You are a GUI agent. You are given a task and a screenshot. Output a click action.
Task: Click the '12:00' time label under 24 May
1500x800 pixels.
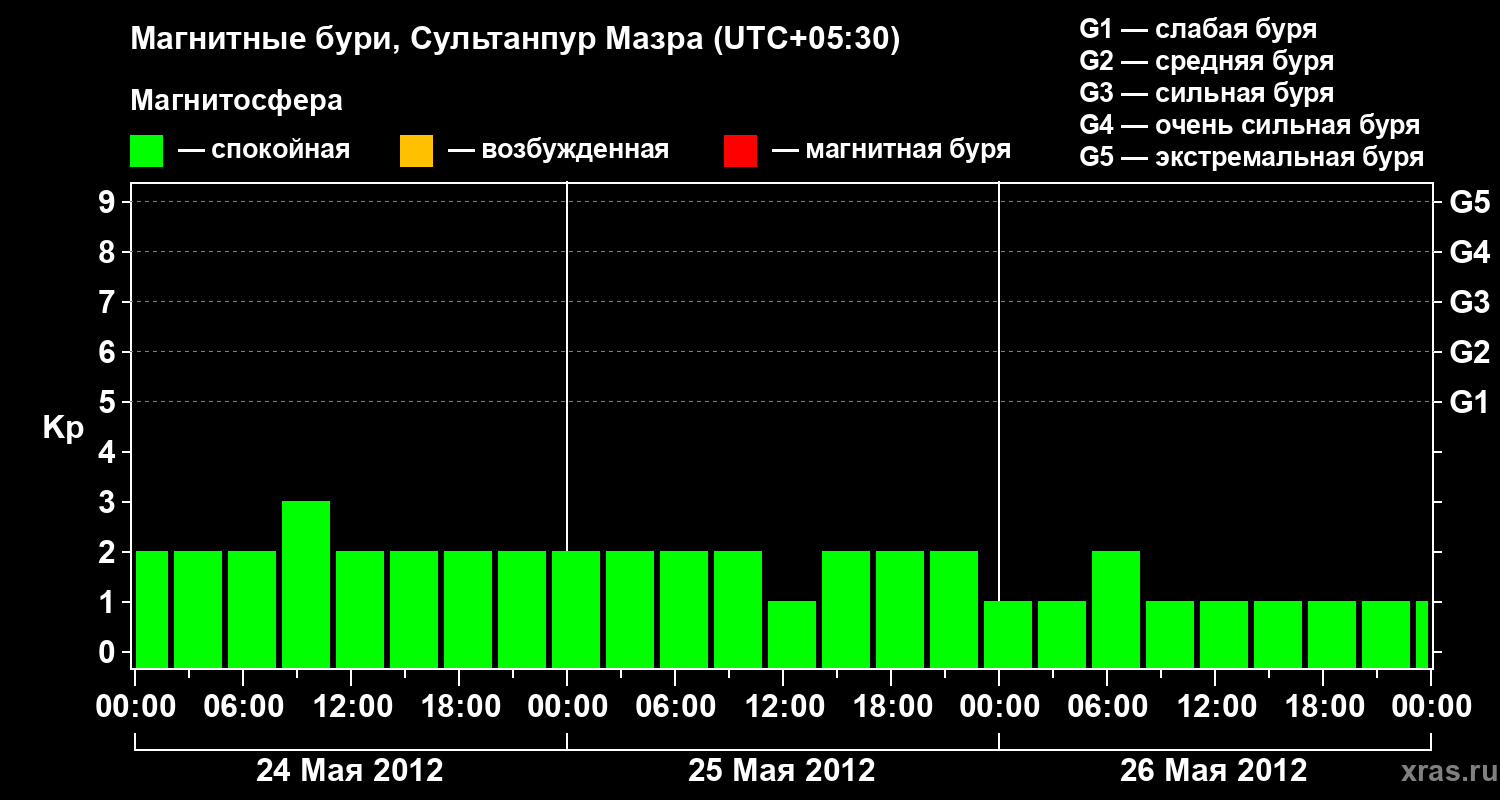351,706
